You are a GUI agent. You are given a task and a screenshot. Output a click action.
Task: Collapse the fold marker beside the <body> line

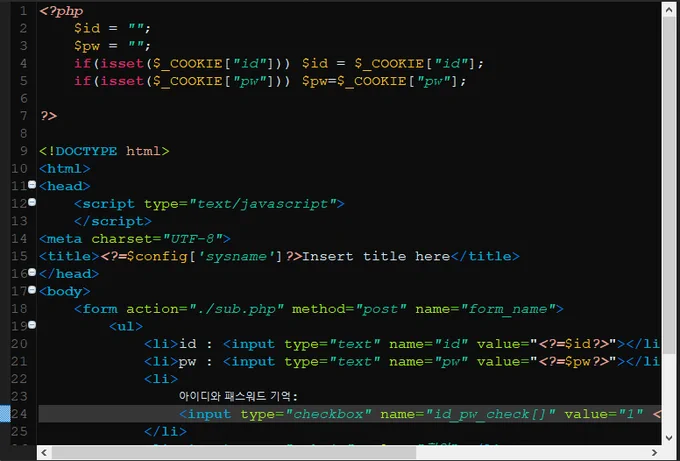32,290
